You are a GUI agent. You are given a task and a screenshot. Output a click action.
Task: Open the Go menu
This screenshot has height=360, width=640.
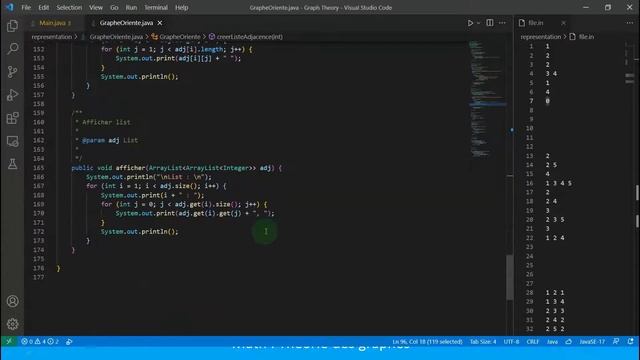(114, 7)
